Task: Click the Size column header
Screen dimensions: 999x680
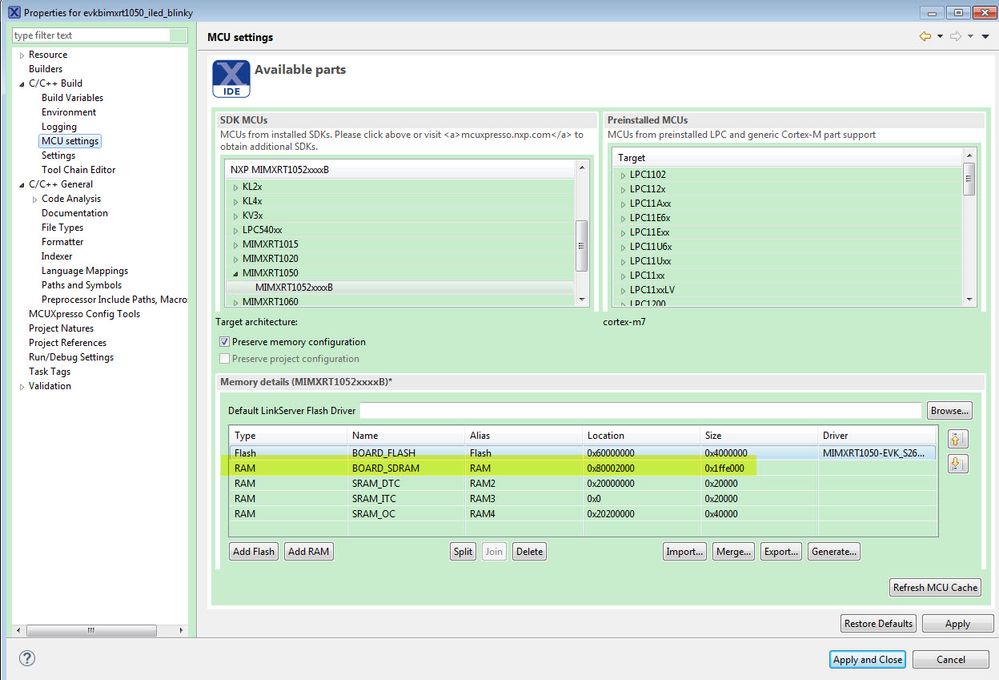Action: click(759, 435)
